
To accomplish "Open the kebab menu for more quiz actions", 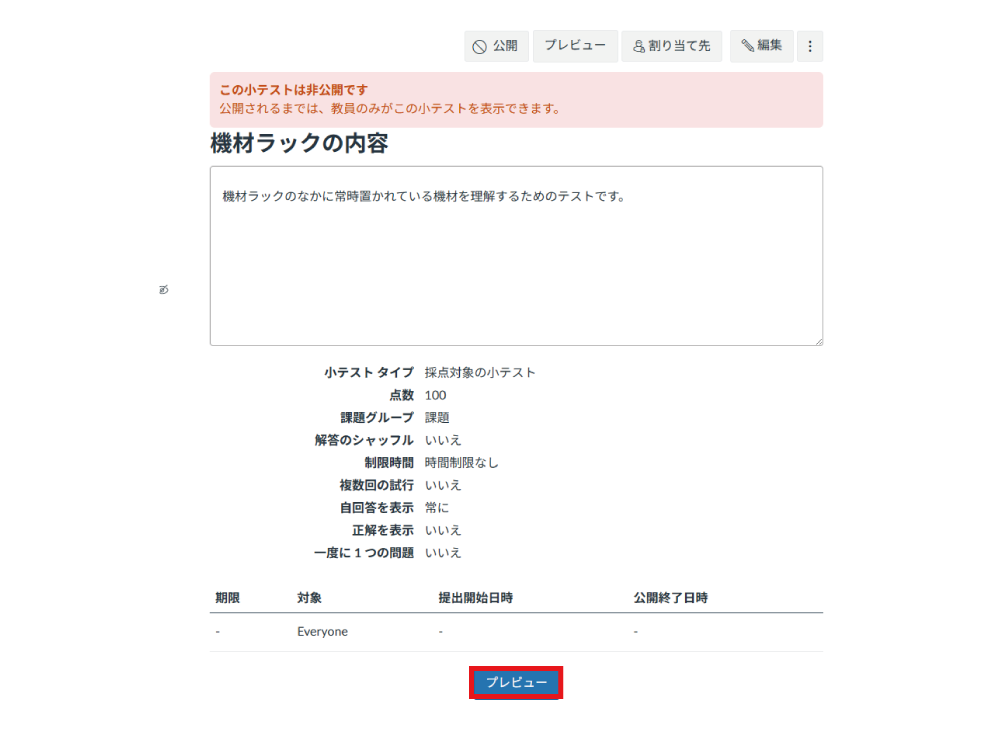I will [809, 45].
